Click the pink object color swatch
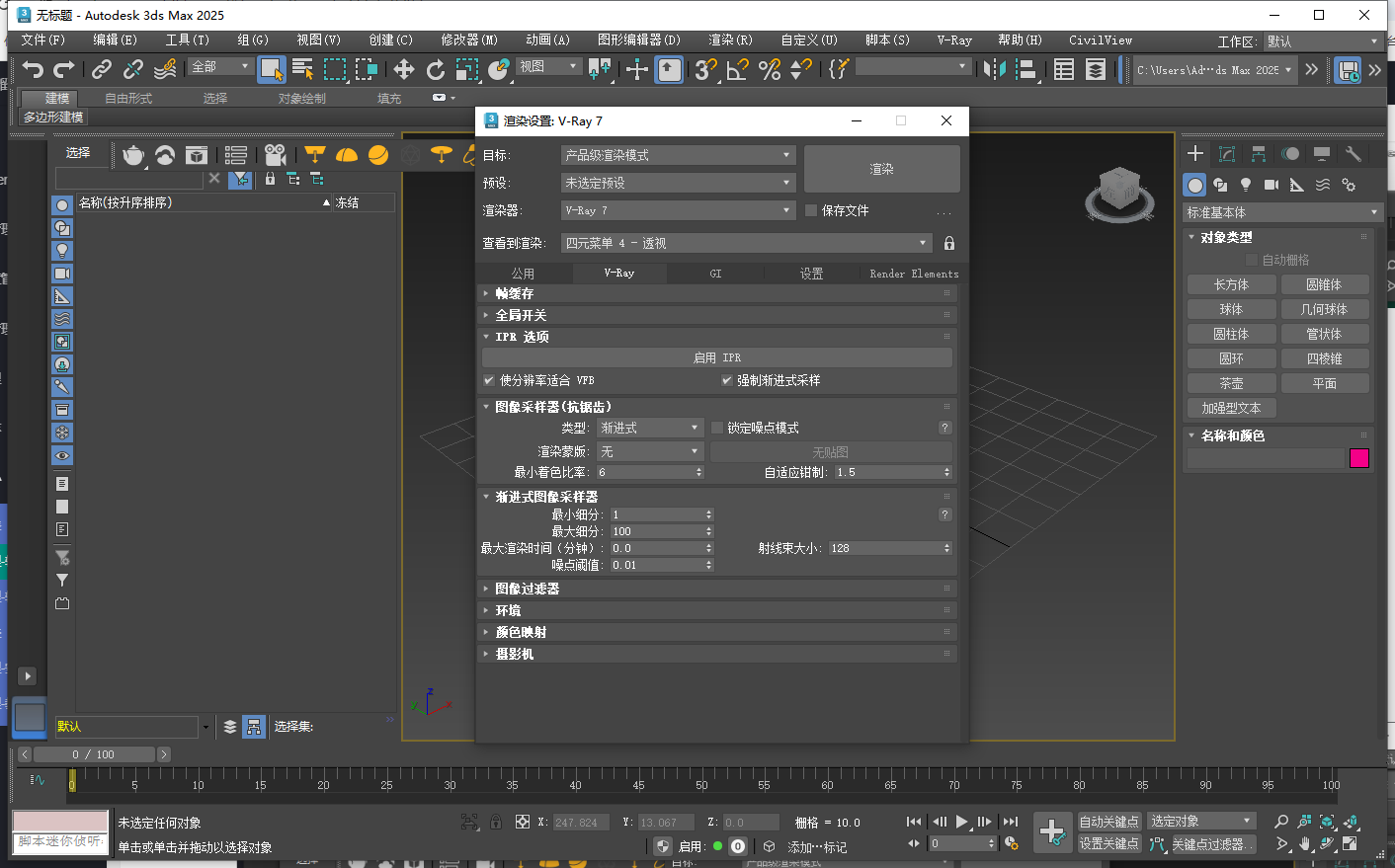 [1359, 458]
